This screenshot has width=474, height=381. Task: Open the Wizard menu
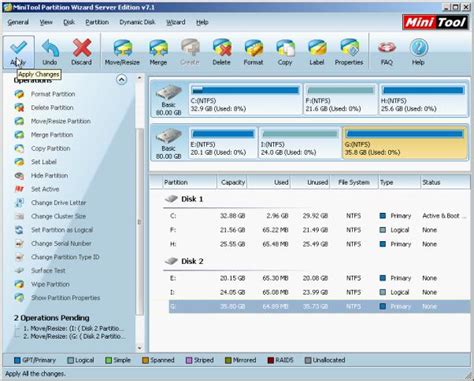tap(176, 22)
